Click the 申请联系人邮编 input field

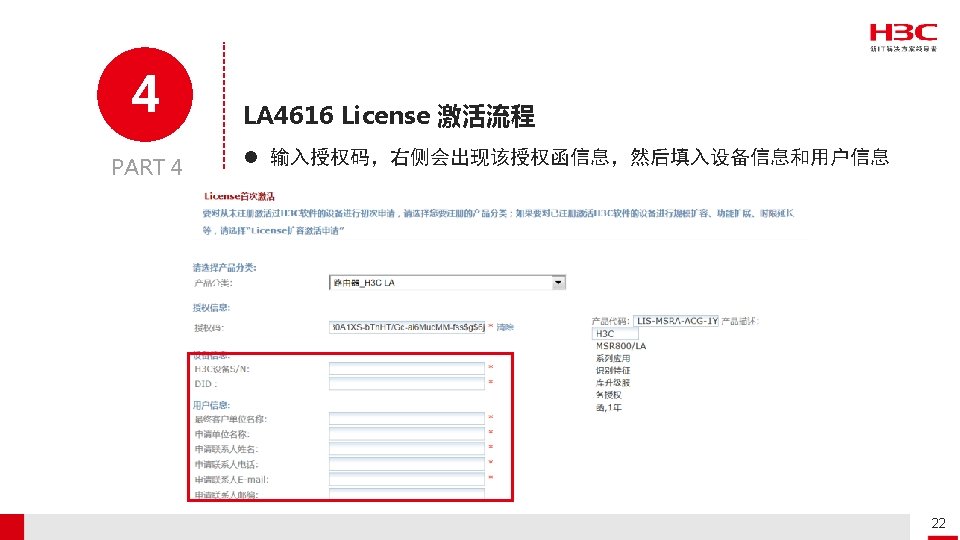click(x=407, y=493)
